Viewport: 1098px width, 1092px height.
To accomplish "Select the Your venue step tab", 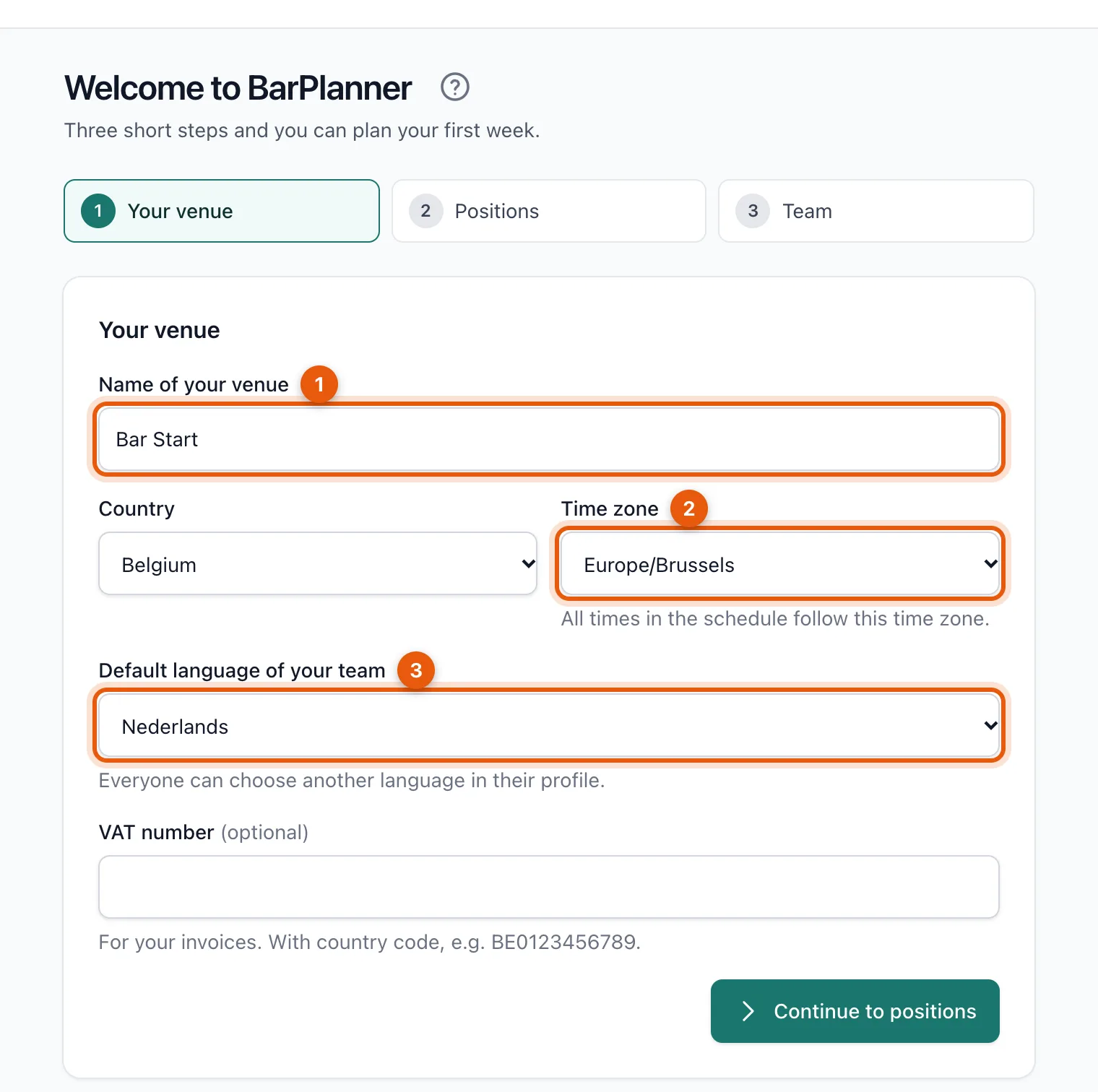I will click(222, 211).
